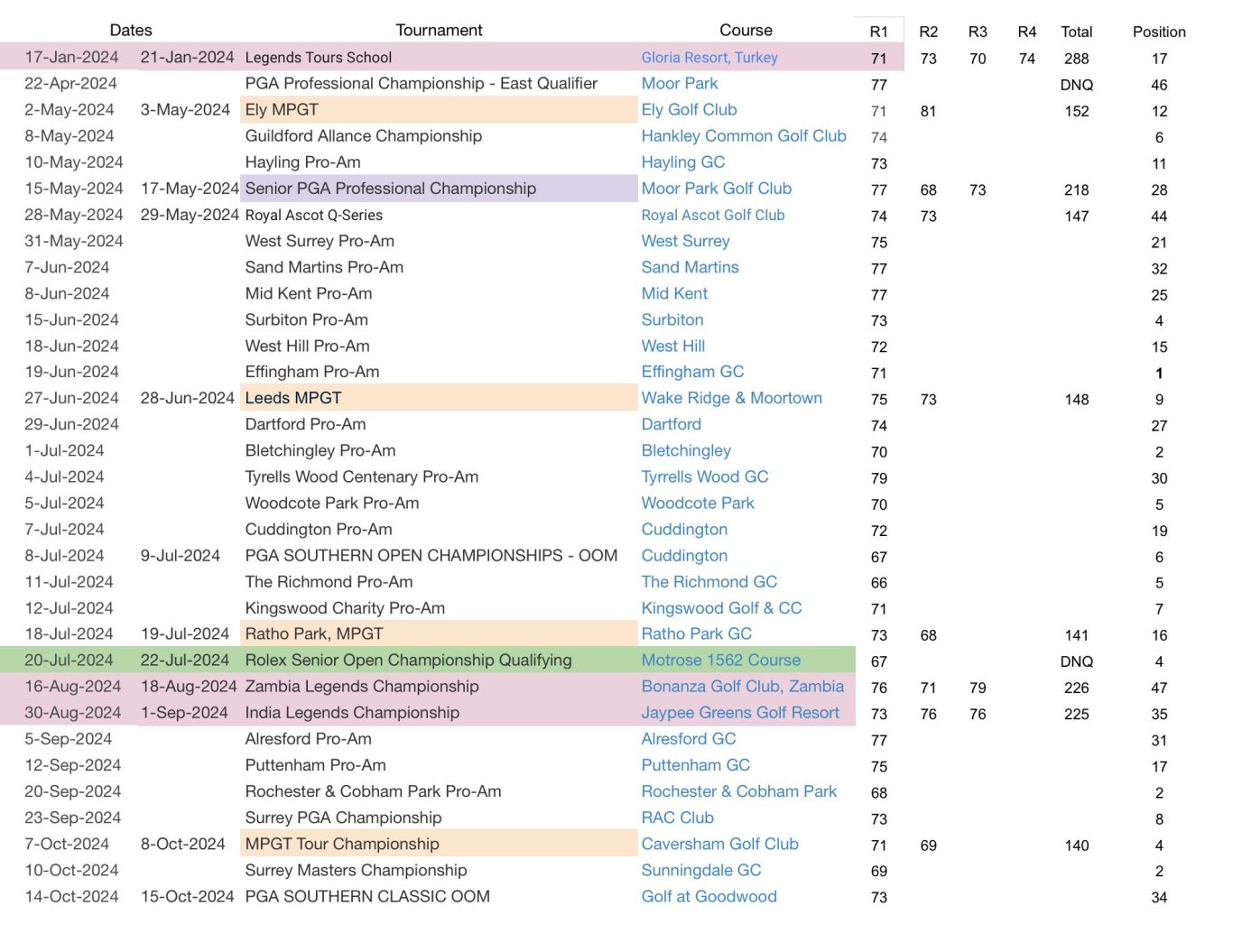The width and height of the screenshot is (1233, 952).
Task: Select the Leeds MPGT tournament cell
Action: 440,398
